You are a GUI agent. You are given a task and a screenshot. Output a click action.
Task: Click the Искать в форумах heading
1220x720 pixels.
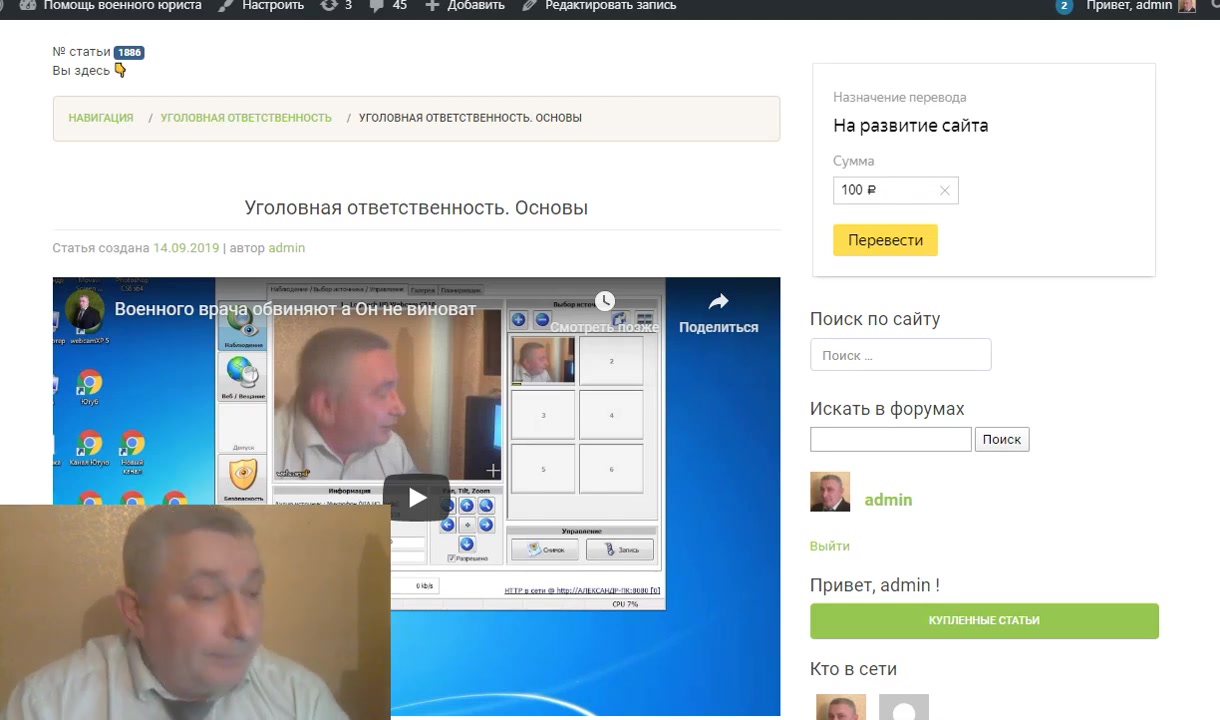[x=887, y=409]
